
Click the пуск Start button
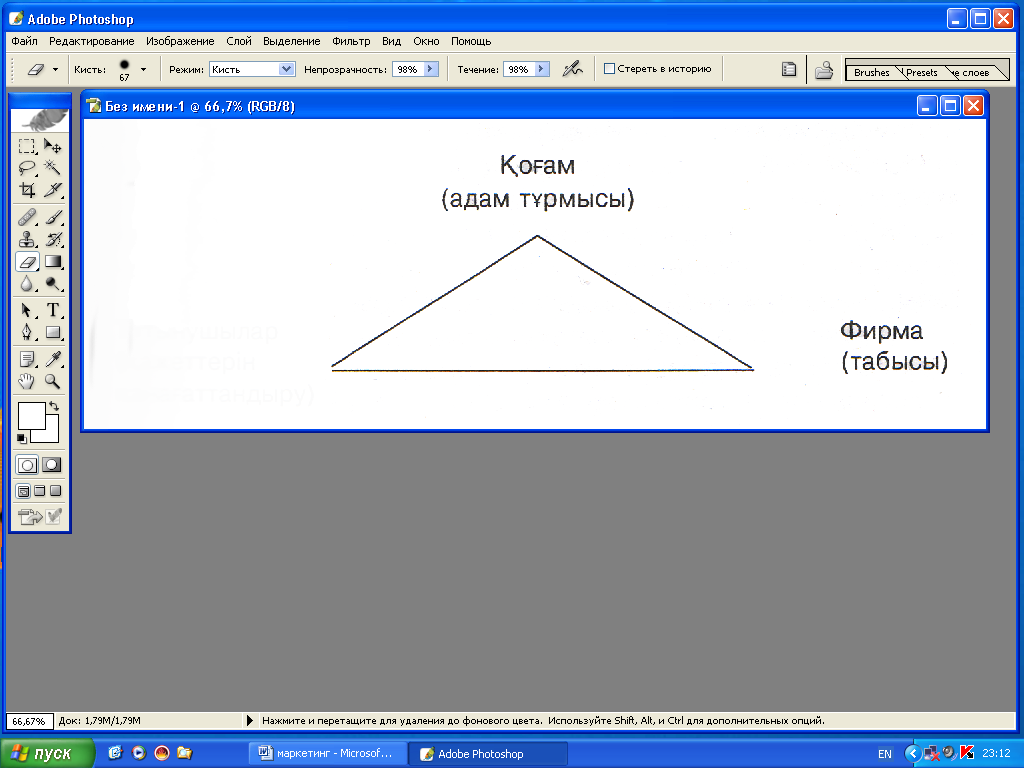(x=48, y=754)
